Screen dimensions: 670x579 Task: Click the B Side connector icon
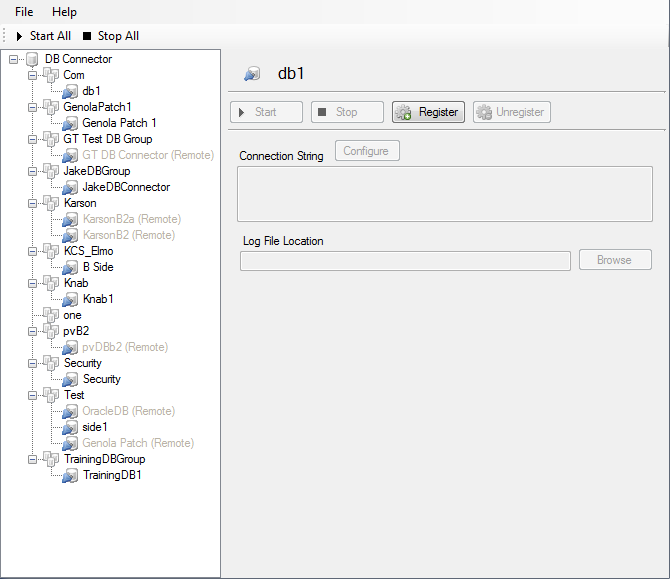pyautogui.click(x=71, y=267)
